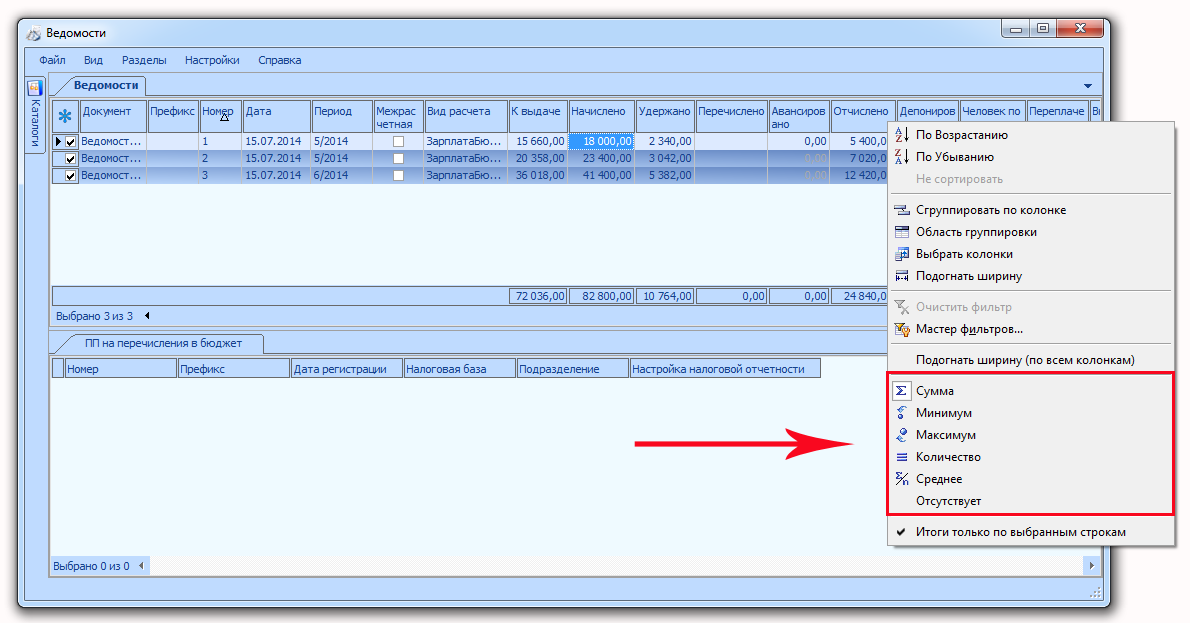Click the sigma Сумма icon

(902, 391)
